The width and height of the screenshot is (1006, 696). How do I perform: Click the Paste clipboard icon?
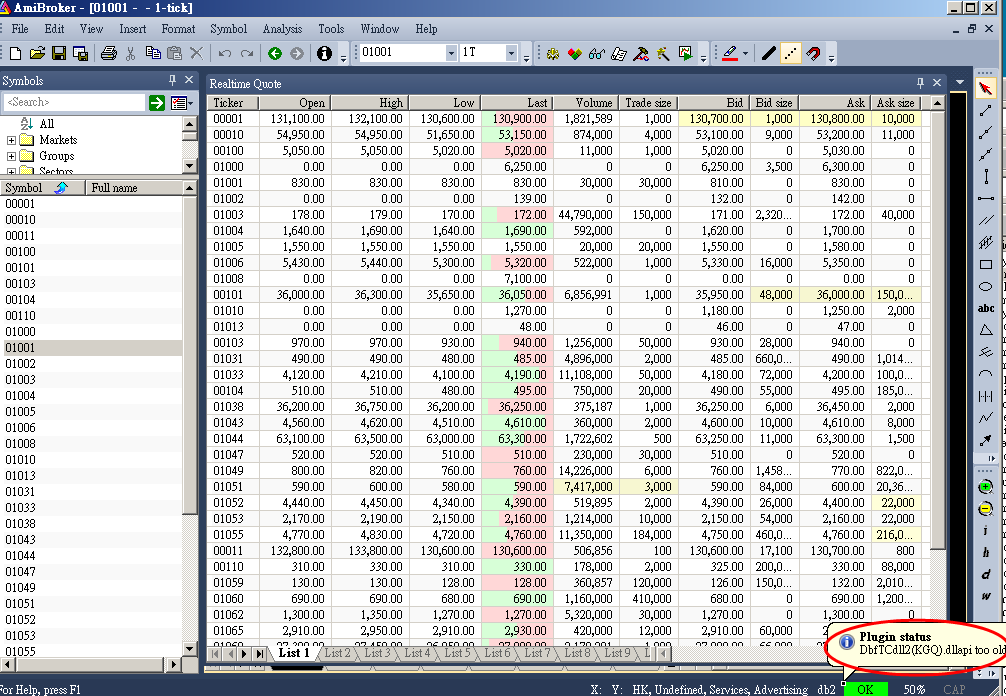point(175,53)
